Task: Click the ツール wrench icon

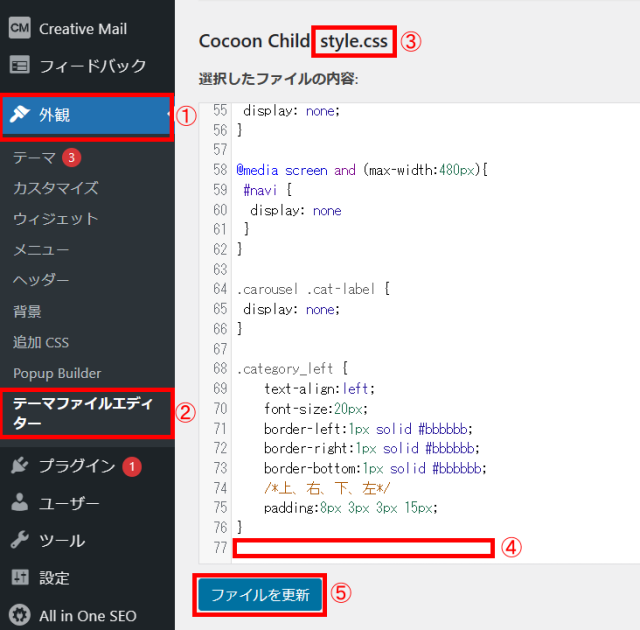Action: pyautogui.click(x=19, y=540)
